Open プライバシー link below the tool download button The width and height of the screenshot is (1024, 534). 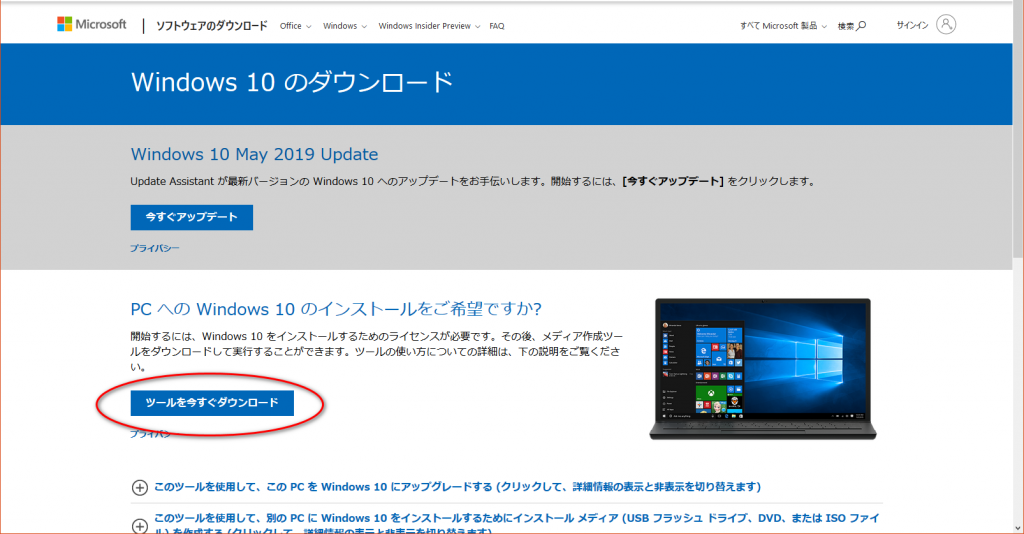[x=150, y=434]
